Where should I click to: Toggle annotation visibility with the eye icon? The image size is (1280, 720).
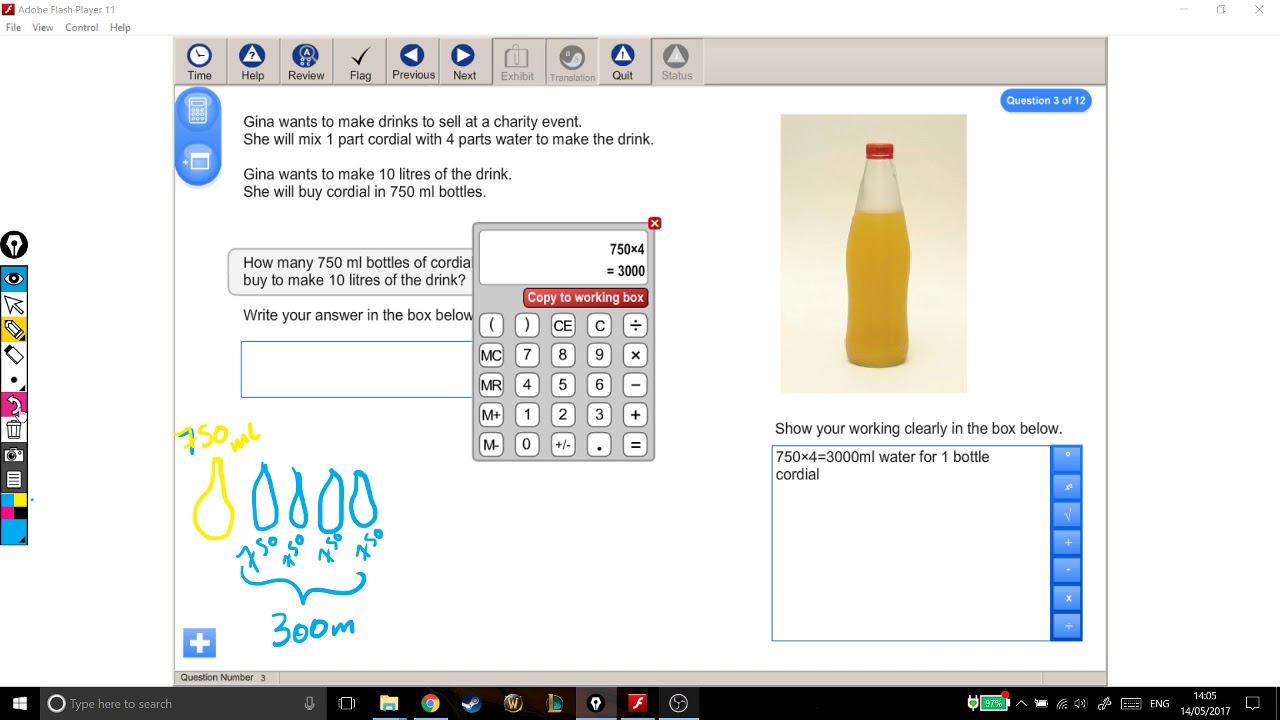pos(14,279)
